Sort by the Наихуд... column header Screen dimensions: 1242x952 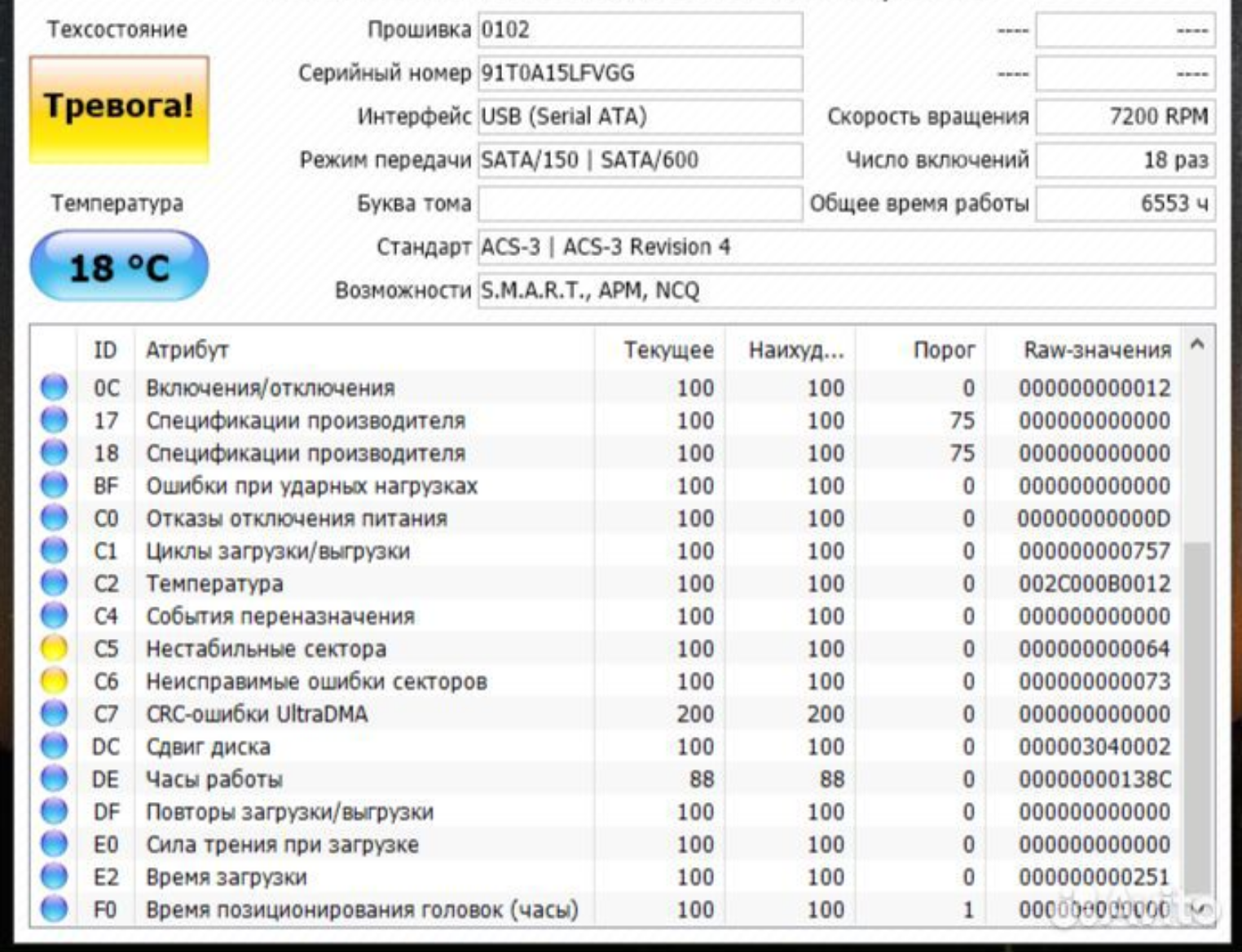tap(790, 350)
